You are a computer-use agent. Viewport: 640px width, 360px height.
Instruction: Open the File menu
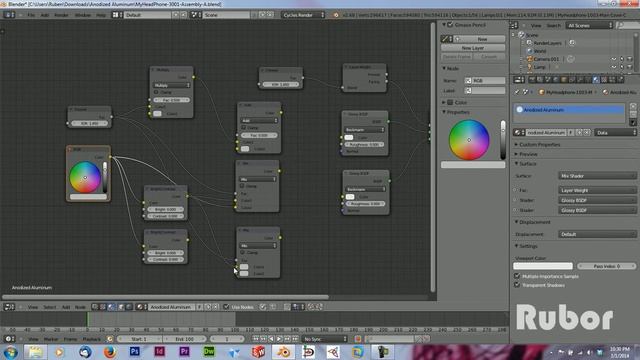[31, 15]
